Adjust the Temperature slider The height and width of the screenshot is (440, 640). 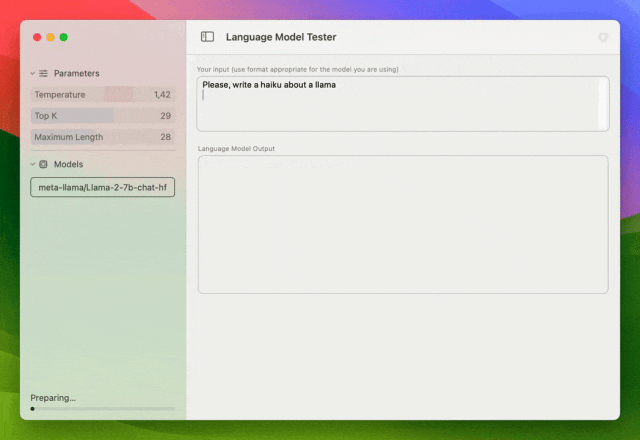click(x=103, y=94)
